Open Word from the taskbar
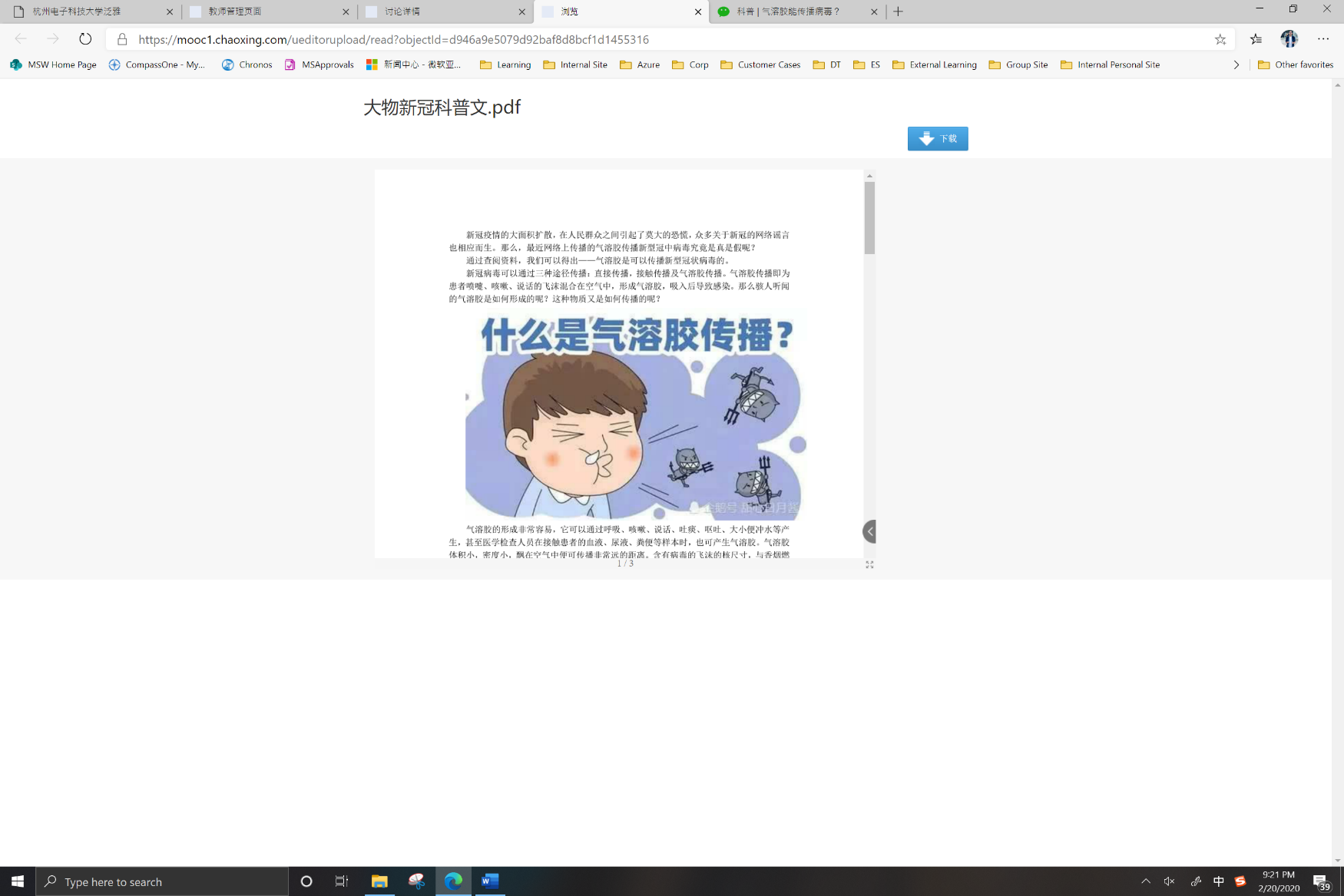Image resolution: width=1344 pixels, height=896 pixels. point(490,881)
